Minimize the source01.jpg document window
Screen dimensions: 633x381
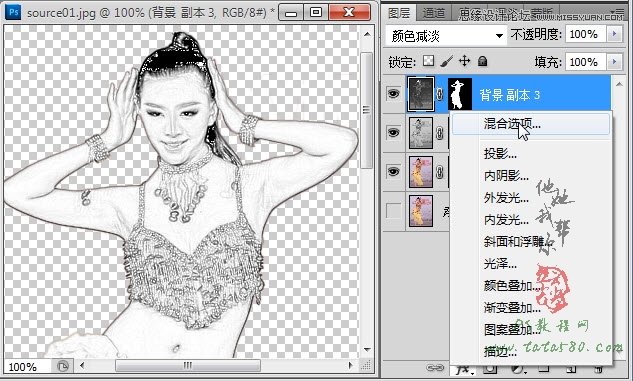point(291,12)
